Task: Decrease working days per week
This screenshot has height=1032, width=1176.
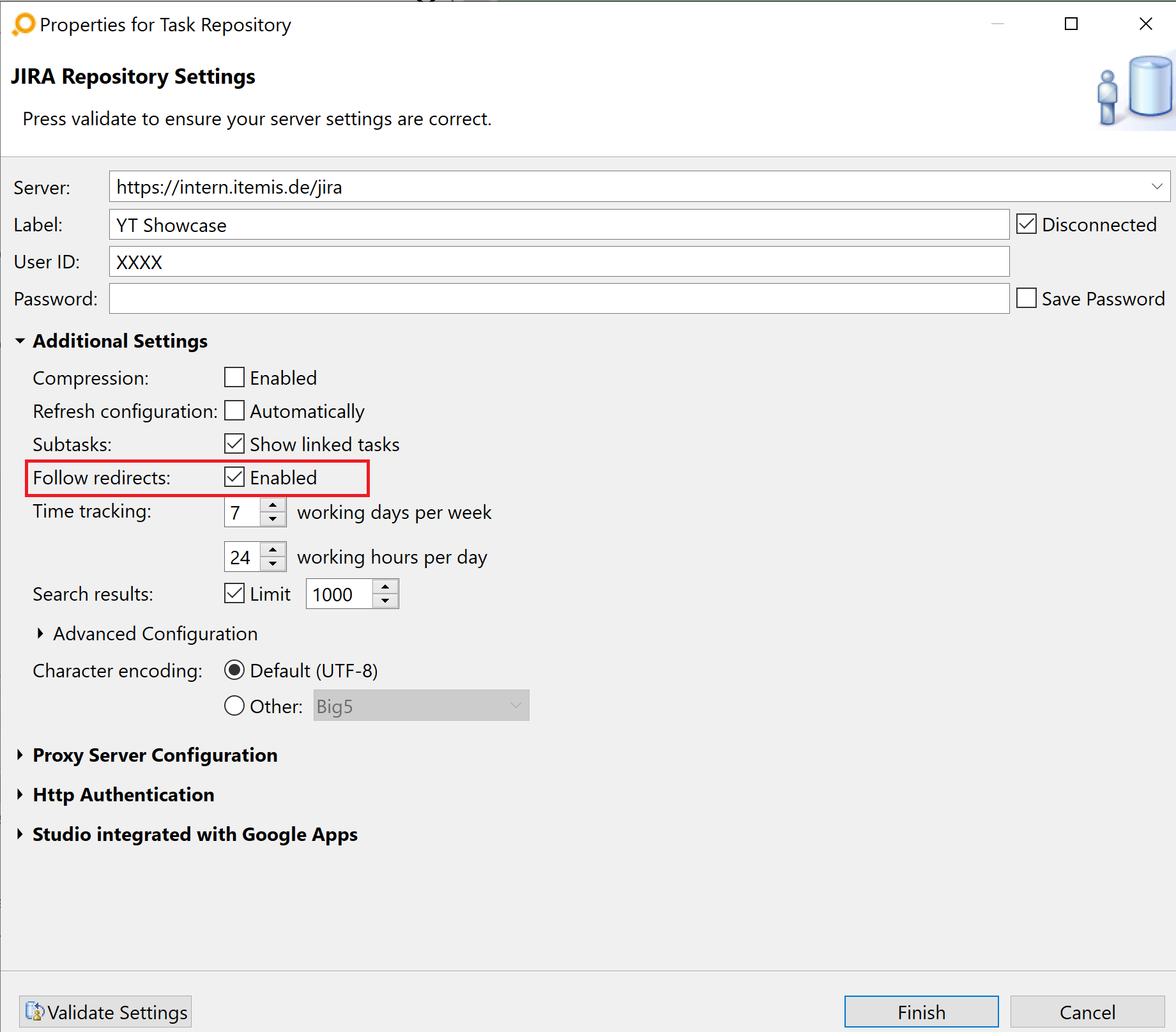Action: pos(273,519)
